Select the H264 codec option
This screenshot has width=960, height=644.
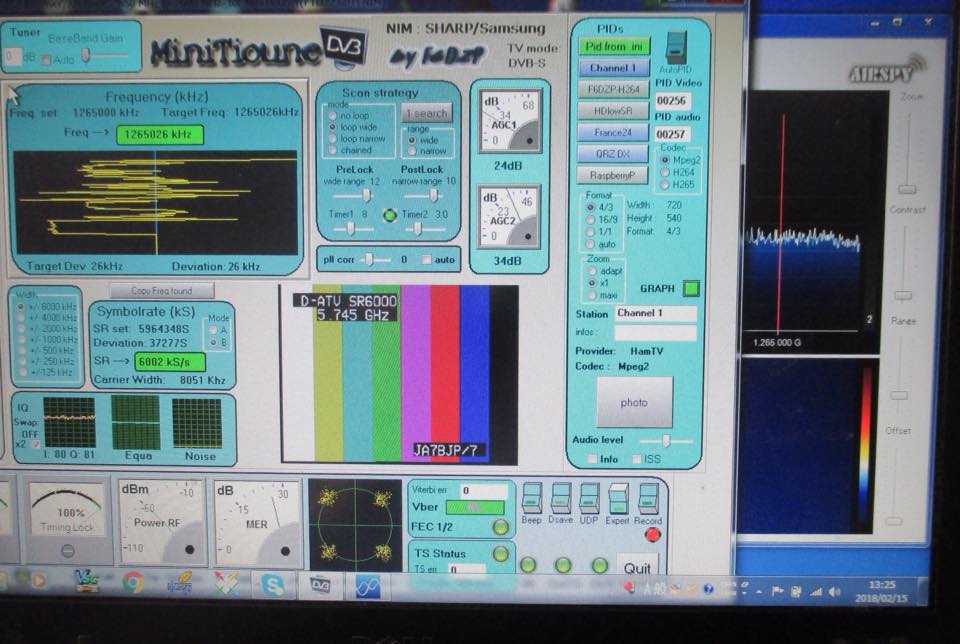[x=665, y=172]
